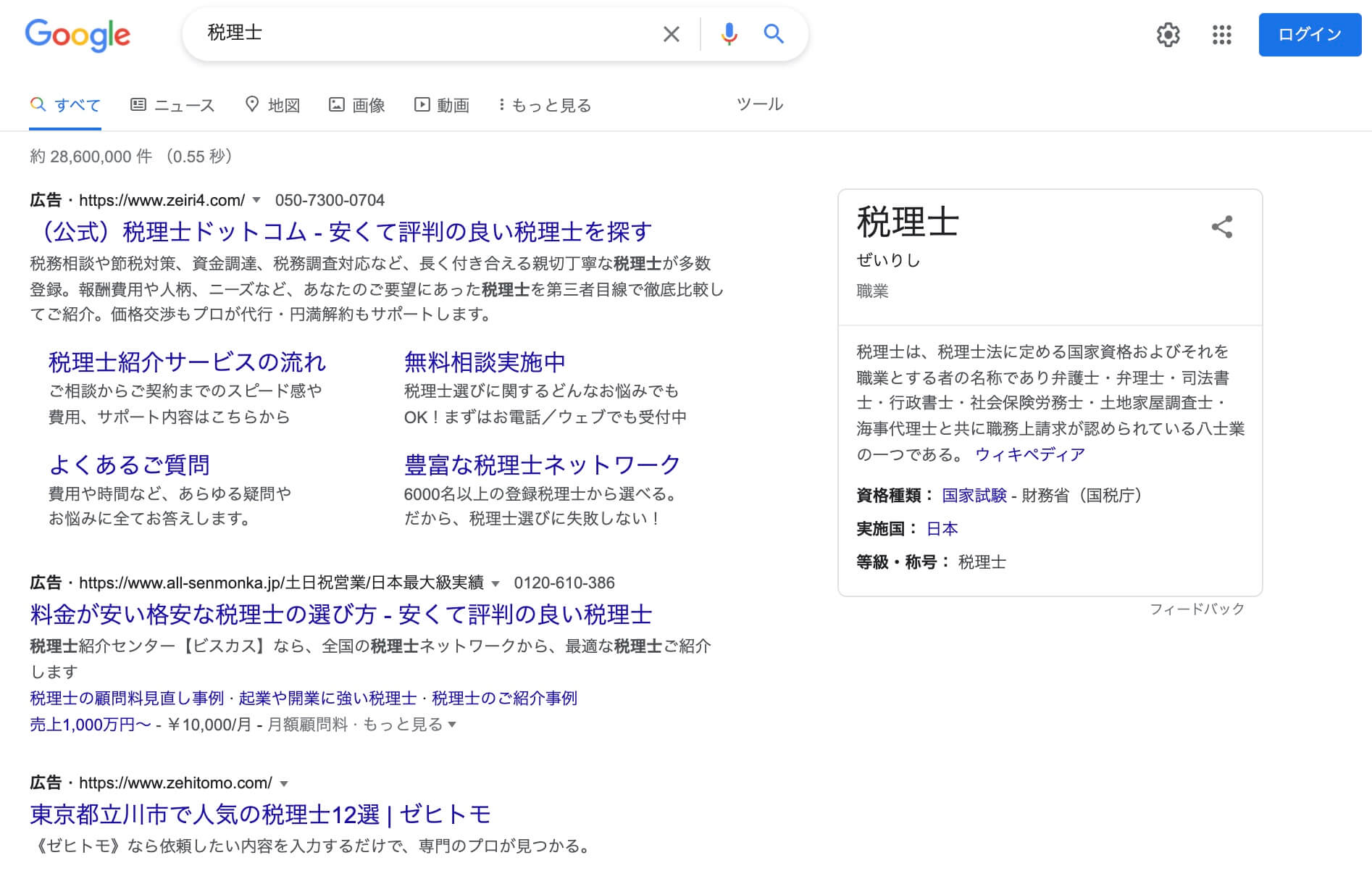Switch to the 地図 tab
The width and height of the screenshot is (1372, 871).
272,106
